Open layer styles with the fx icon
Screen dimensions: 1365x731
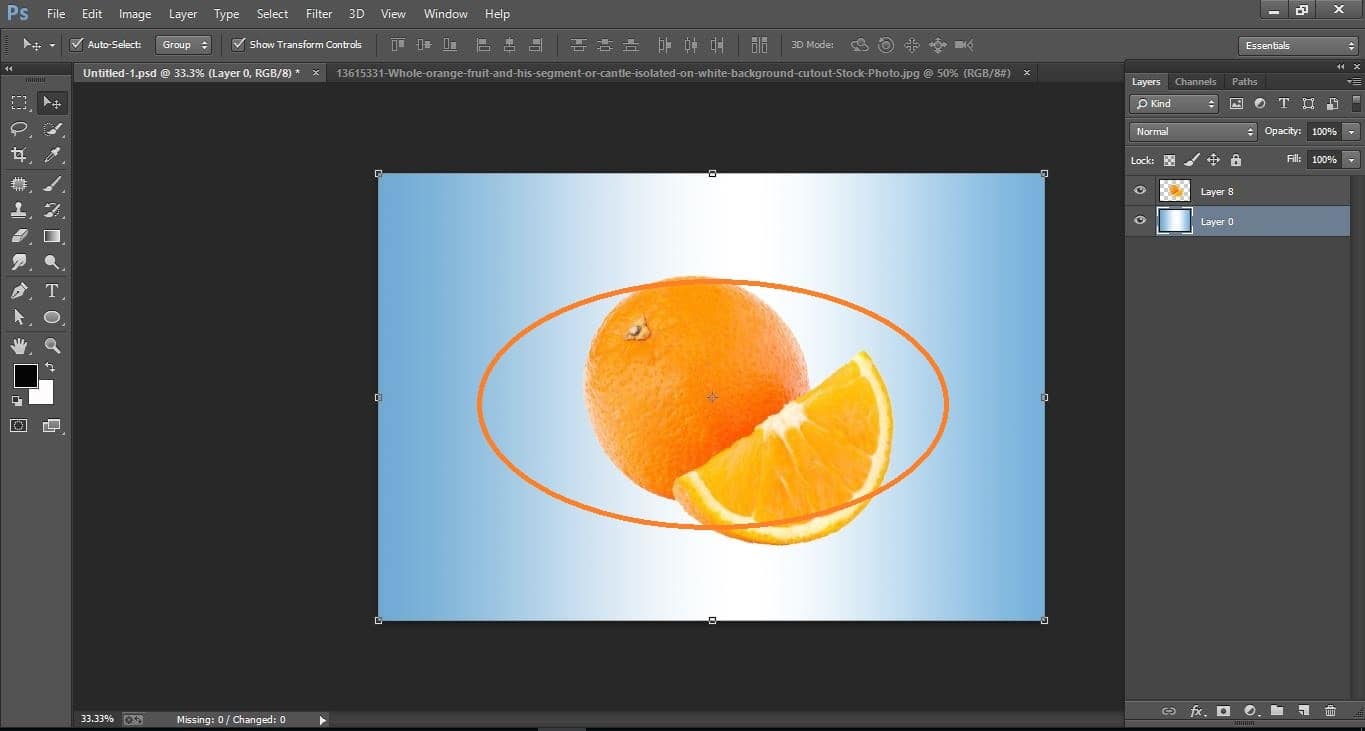[1197, 711]
